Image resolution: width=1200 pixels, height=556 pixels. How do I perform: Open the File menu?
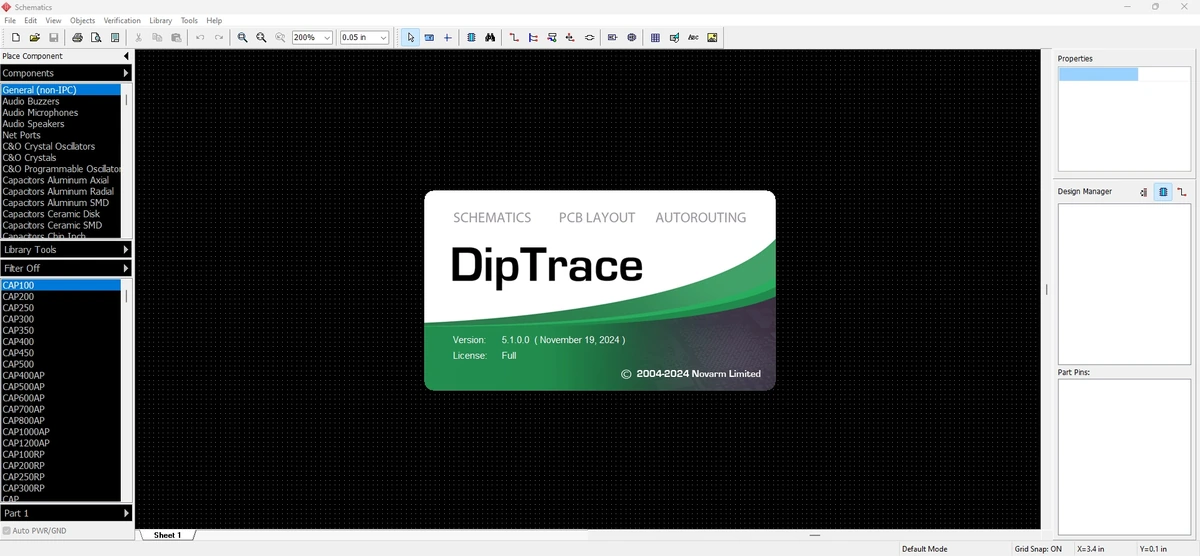coord(10,20)
